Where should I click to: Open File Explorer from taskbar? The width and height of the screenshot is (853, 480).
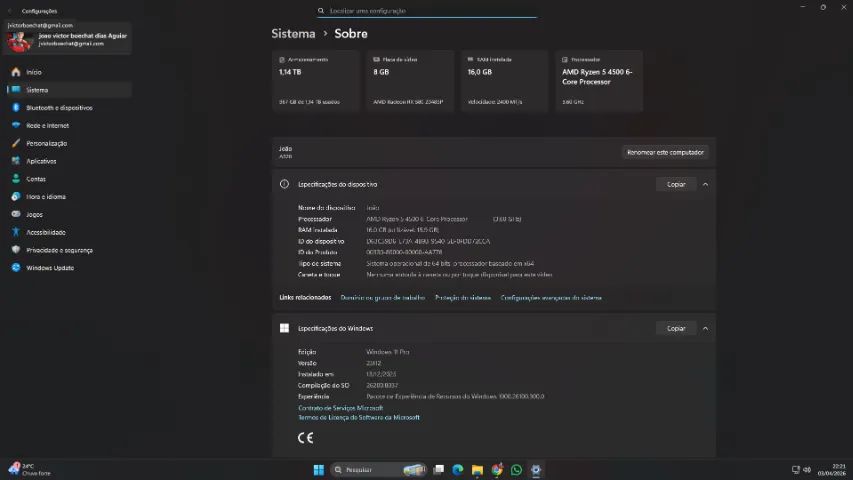[x=477, y=470]
